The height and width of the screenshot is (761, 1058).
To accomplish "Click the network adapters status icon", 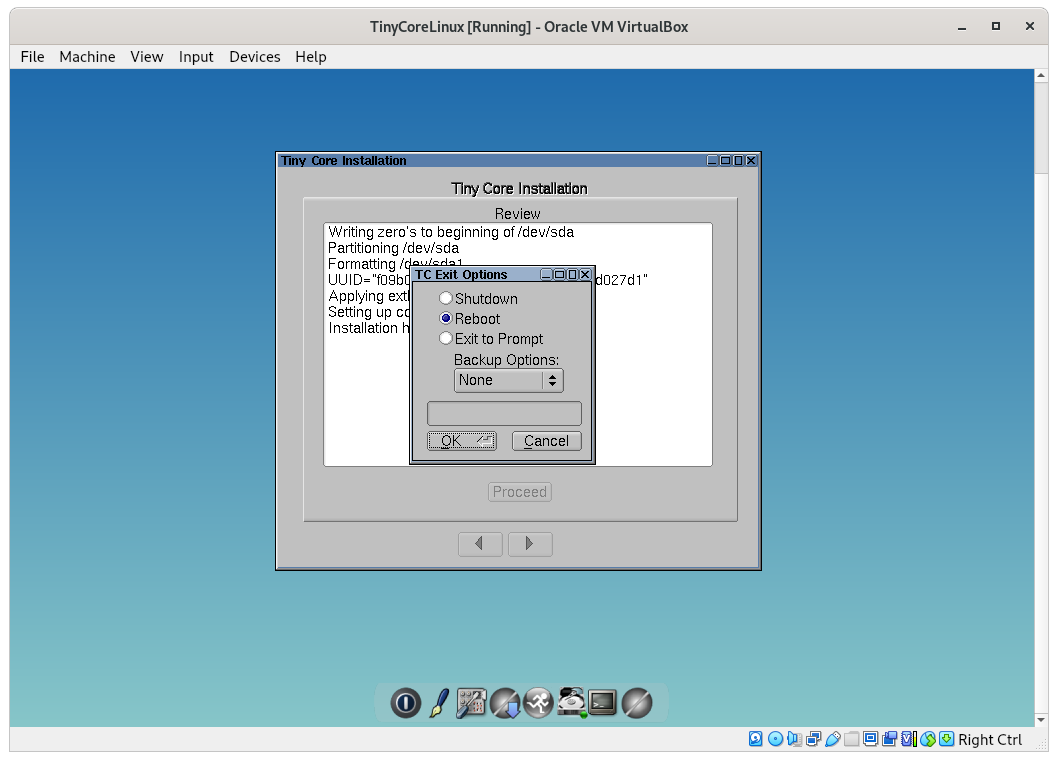I will pyautogui.click(x=814, y=739).
